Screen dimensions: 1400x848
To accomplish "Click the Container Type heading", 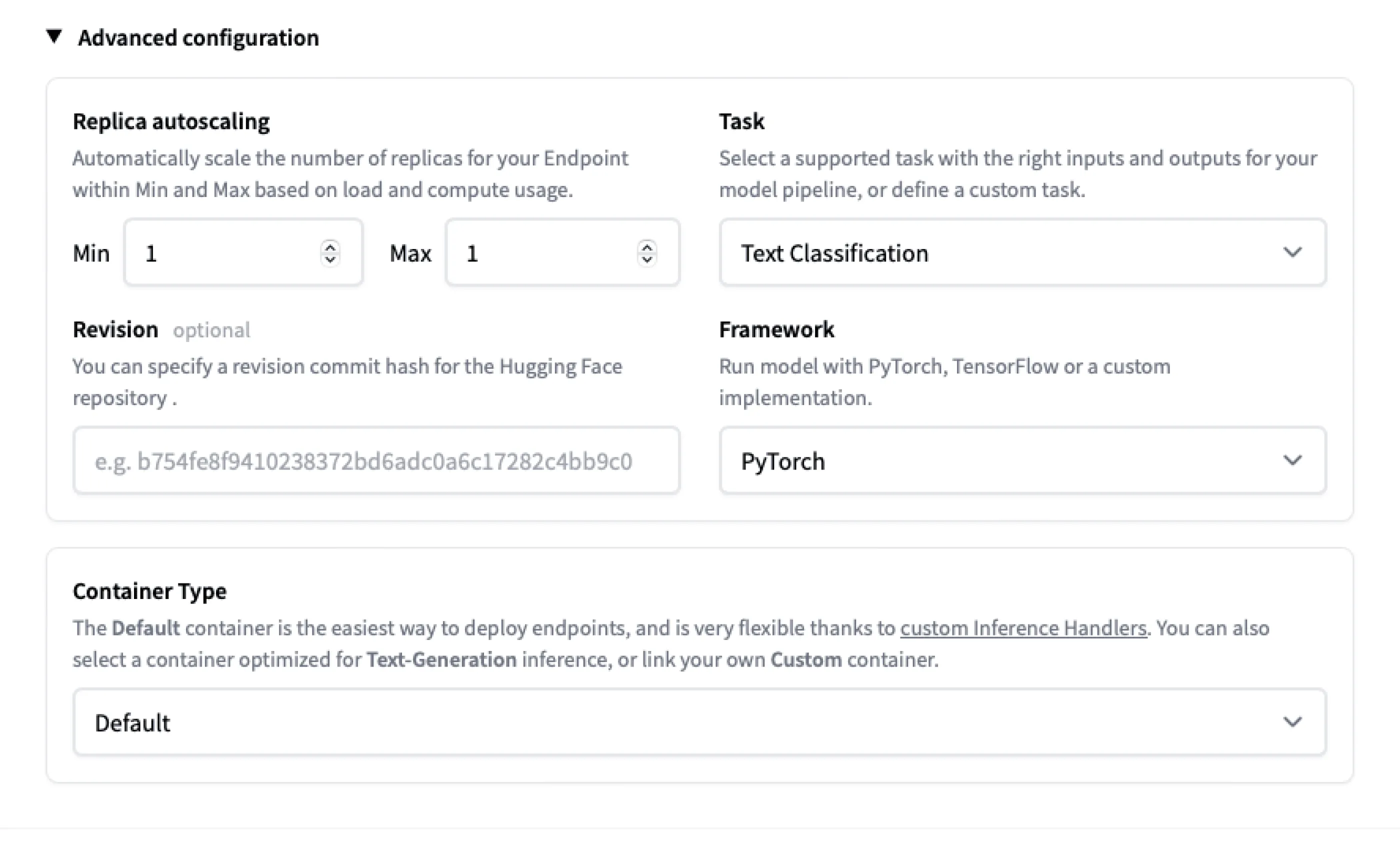I will tap(149, 591).
